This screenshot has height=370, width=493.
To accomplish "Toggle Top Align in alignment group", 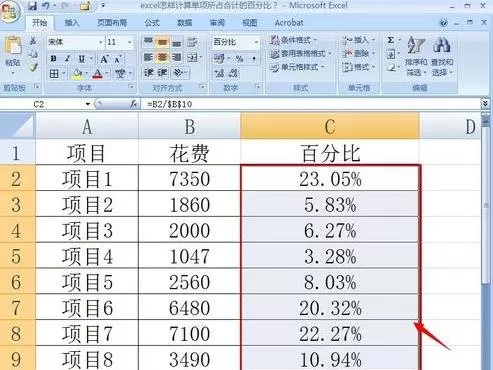I will 148,42.
